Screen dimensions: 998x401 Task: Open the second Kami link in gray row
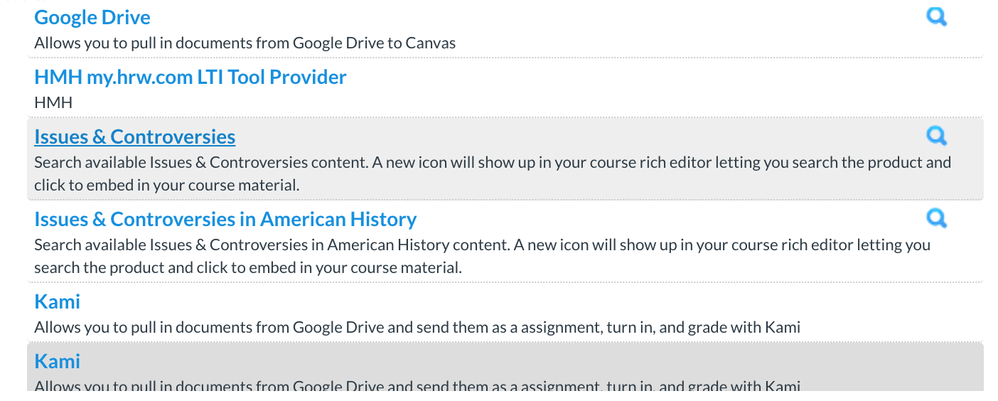click(57, 361)
